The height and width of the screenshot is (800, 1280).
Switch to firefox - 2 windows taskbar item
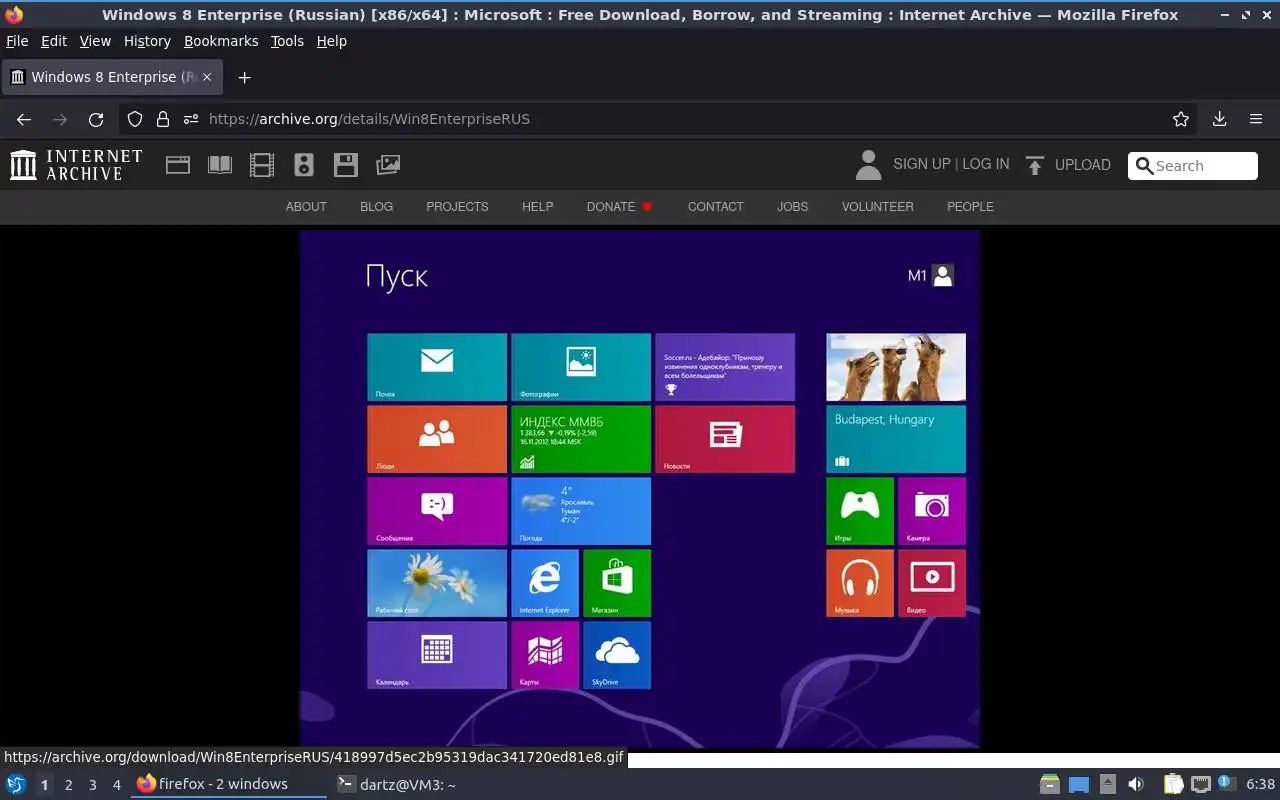[229, 784]
